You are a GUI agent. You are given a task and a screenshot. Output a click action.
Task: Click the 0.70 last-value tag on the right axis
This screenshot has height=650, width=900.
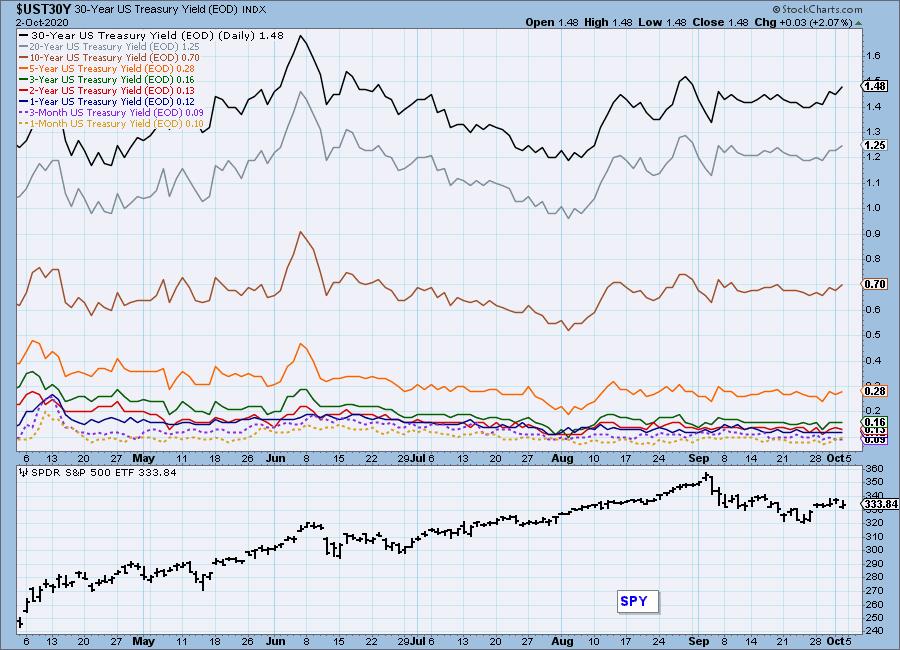click(x=875, y=284)
